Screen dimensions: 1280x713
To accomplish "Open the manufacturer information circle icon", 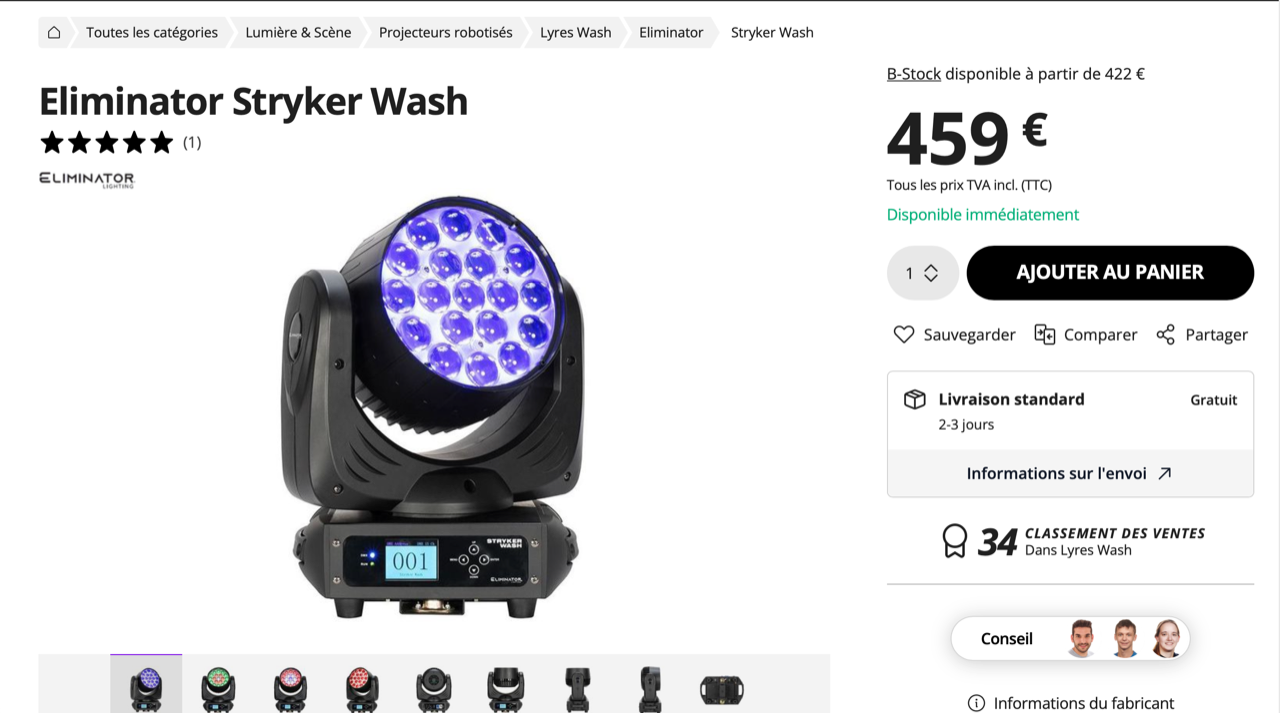I will tap(976, 703).
